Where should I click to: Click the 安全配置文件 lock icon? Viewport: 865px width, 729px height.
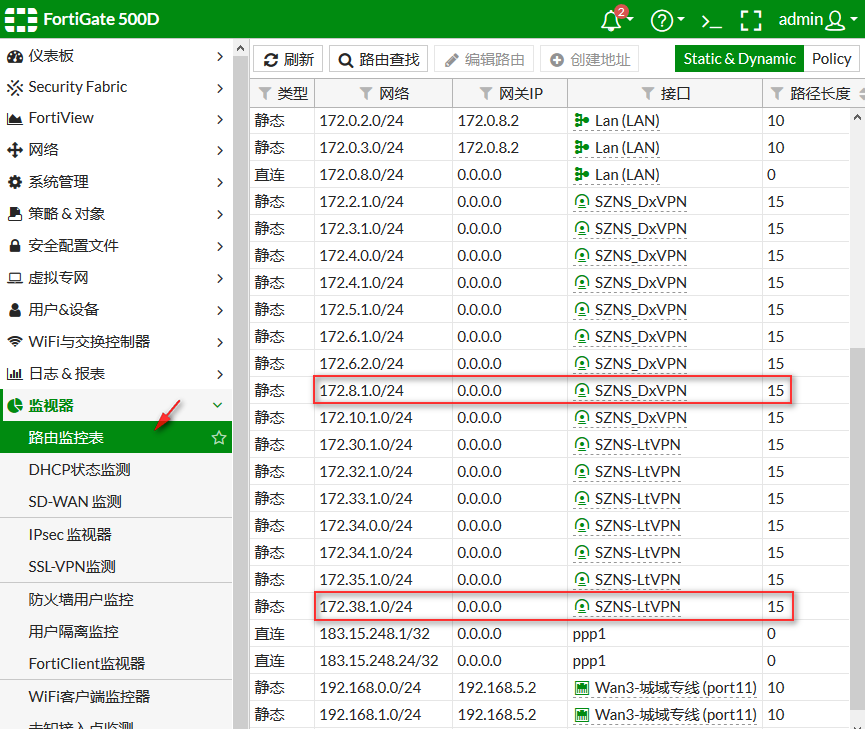pyautogui.click(x=15, y=246)
